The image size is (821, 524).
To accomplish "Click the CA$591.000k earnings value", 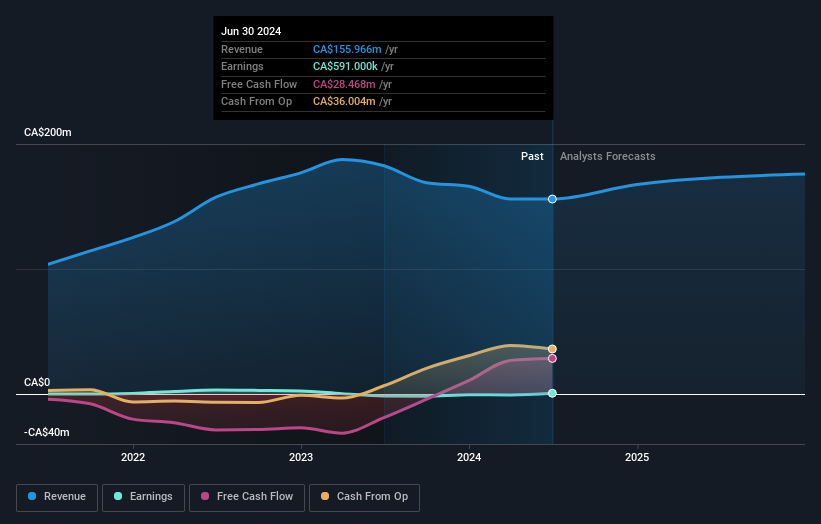I will (345, 66).
